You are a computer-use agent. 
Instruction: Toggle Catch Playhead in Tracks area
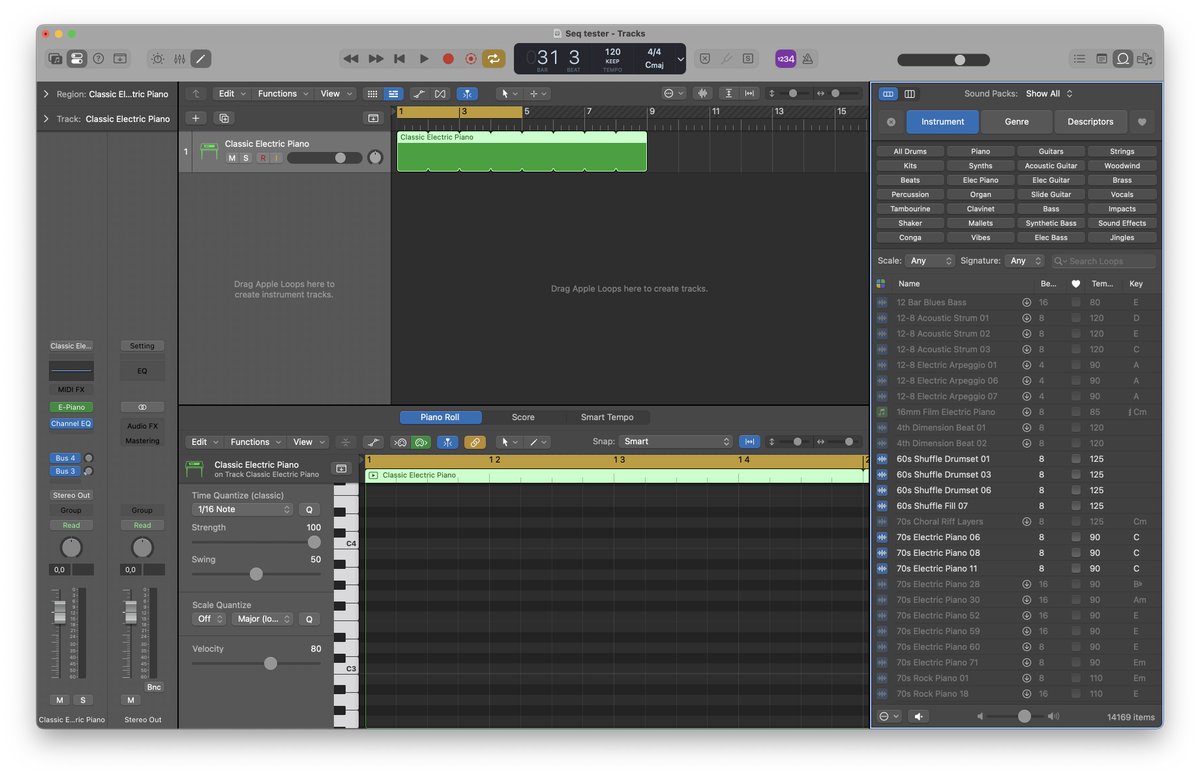(467, 94)
